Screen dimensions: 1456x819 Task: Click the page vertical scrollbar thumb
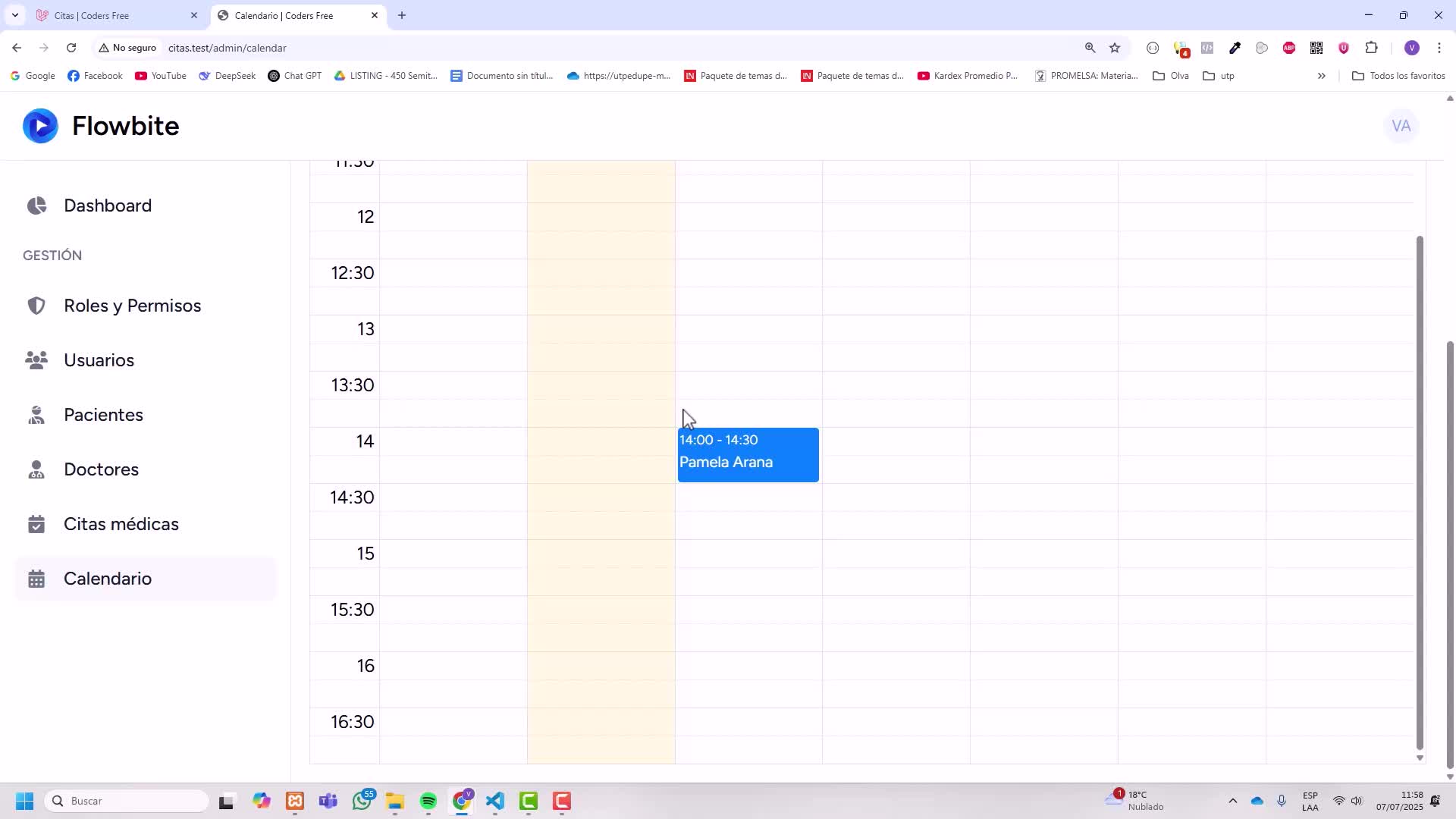1450,555
